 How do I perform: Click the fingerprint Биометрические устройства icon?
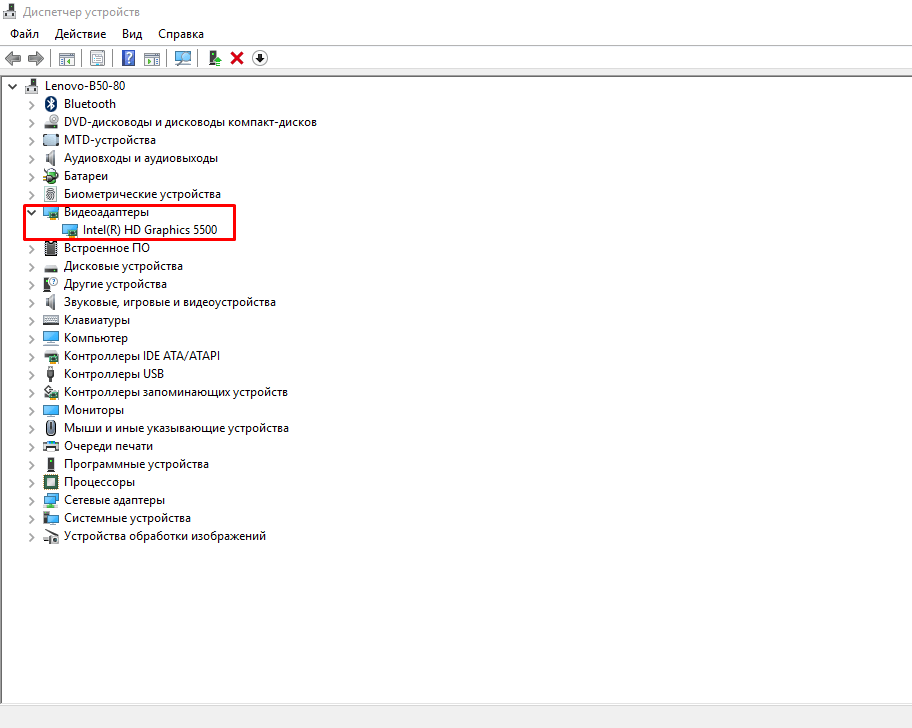coord(51,194)
